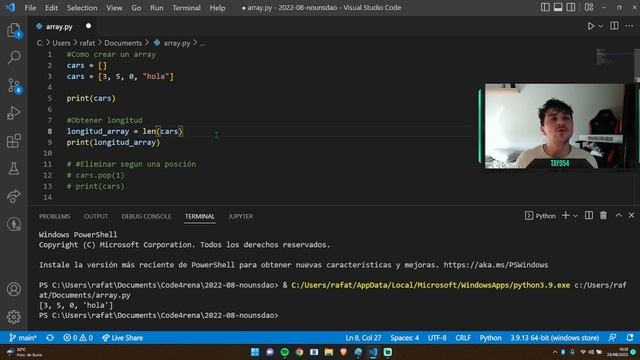Change indentation via Spaces: 4
The height and width of the screenshot is (360, 640).
tap(404, 338)
